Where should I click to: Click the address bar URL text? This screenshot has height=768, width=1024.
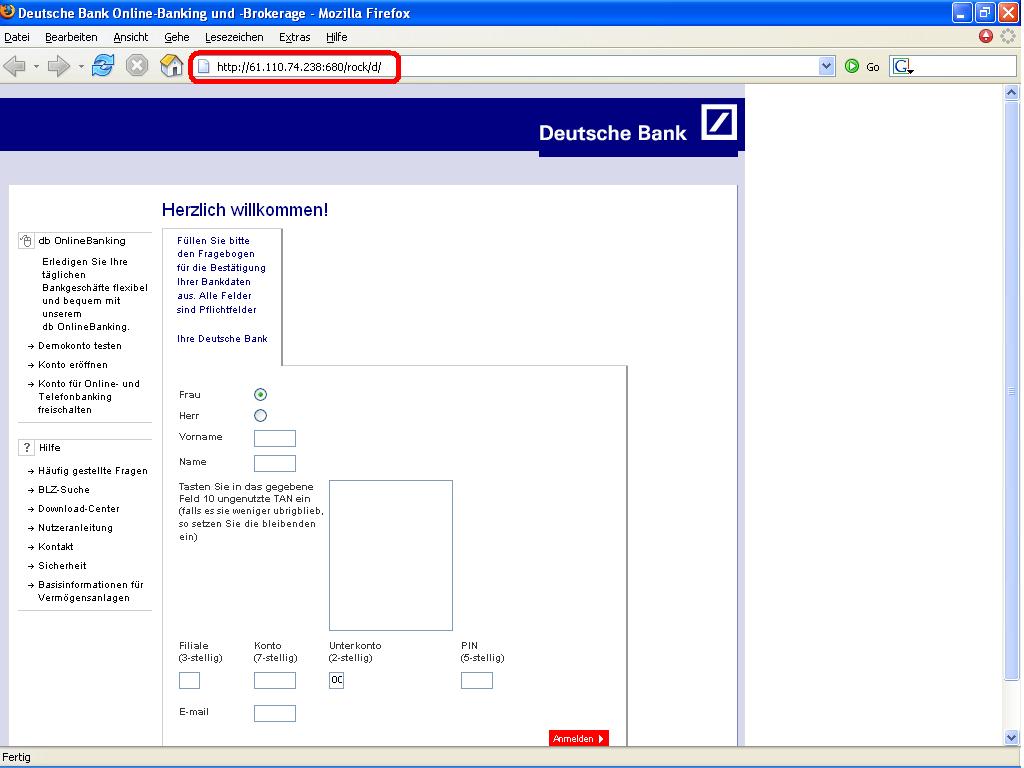pos(299,67)
